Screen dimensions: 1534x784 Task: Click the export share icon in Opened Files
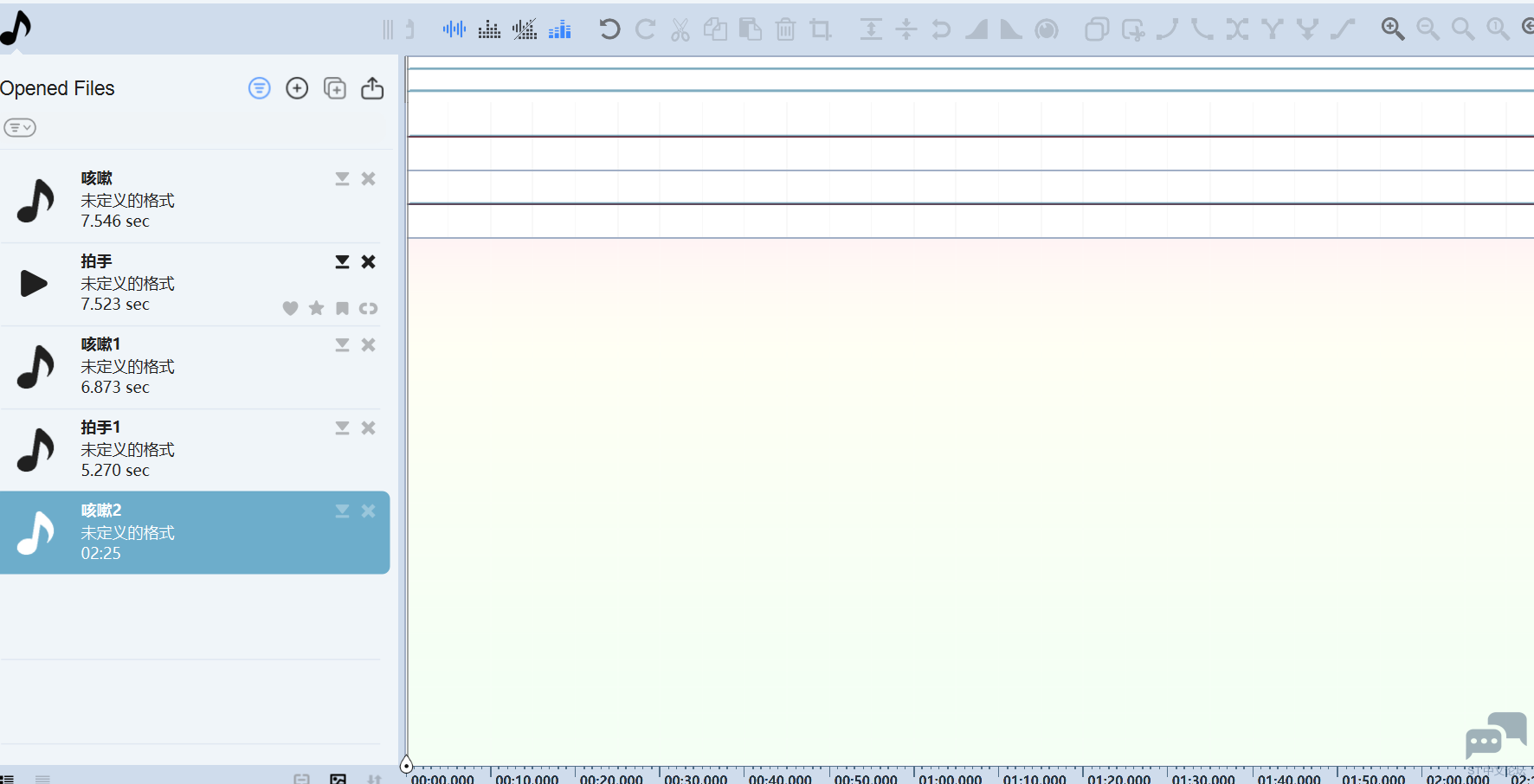coord(372,88)
